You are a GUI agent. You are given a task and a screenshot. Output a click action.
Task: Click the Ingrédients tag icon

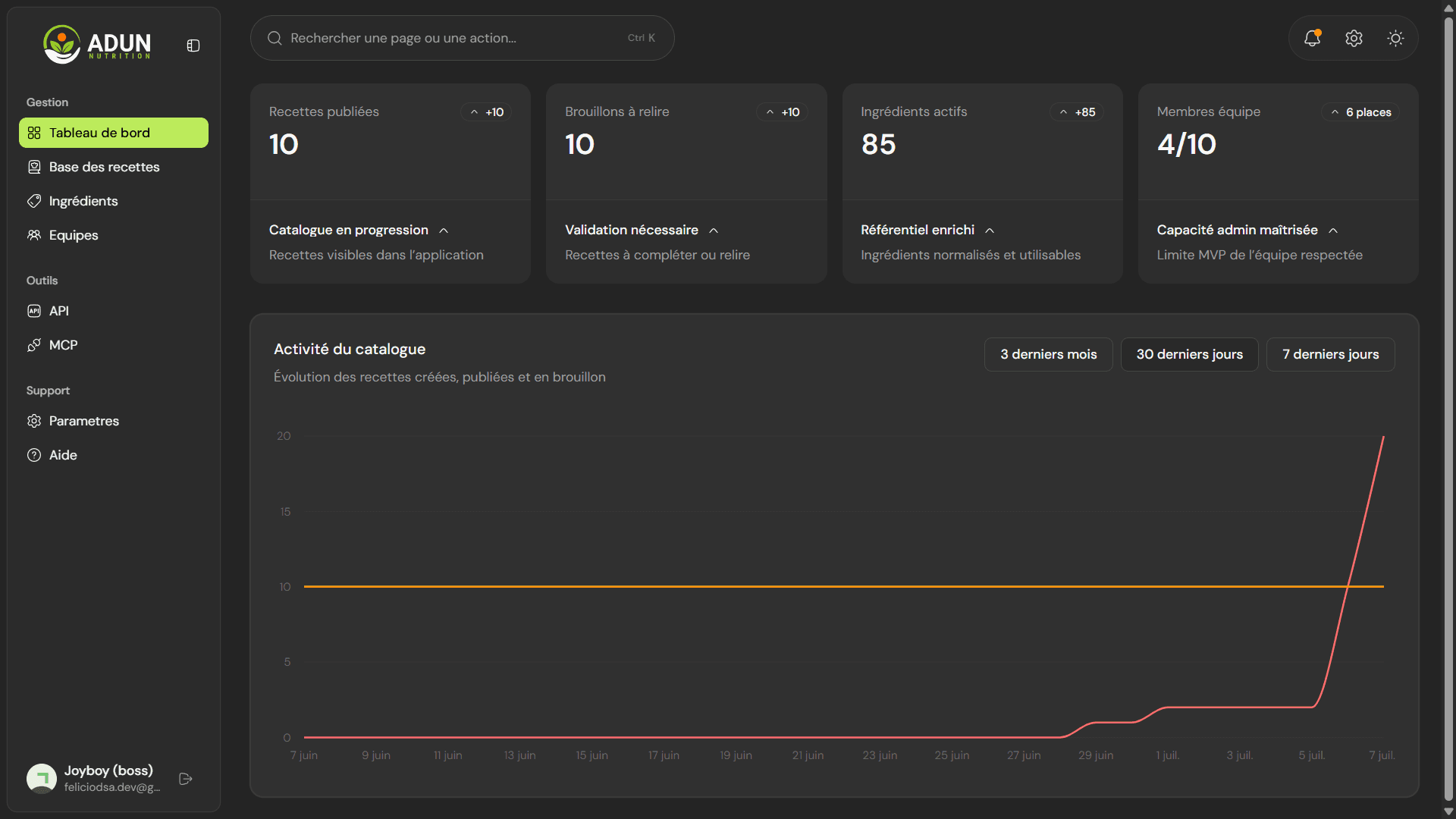coord(34,201)
